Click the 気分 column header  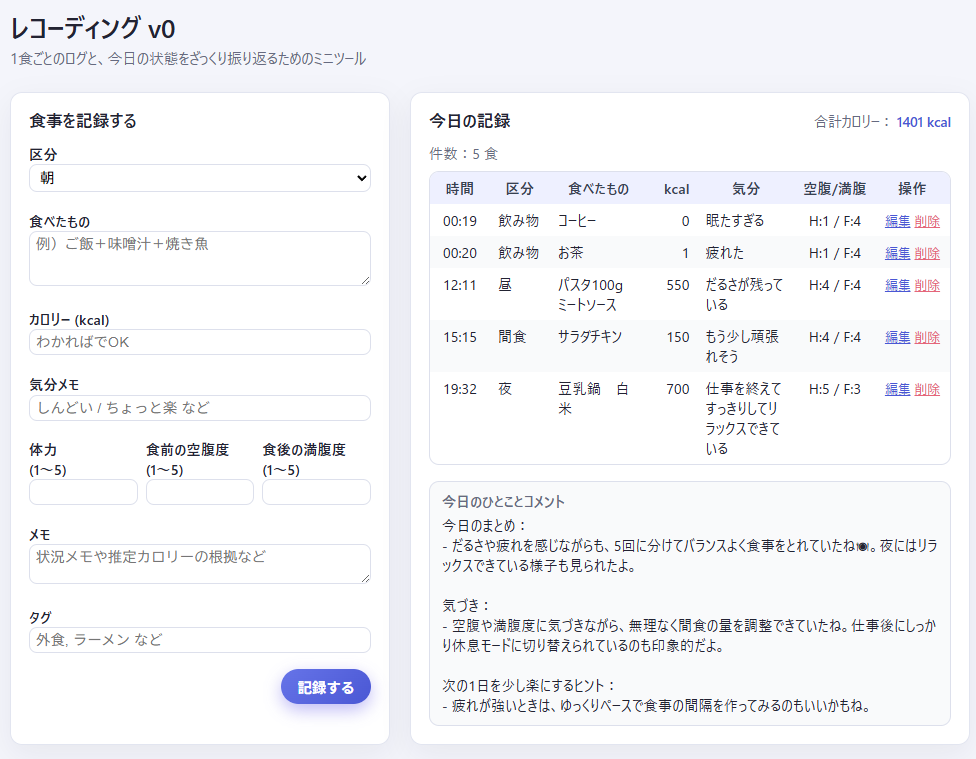point(746,189)
